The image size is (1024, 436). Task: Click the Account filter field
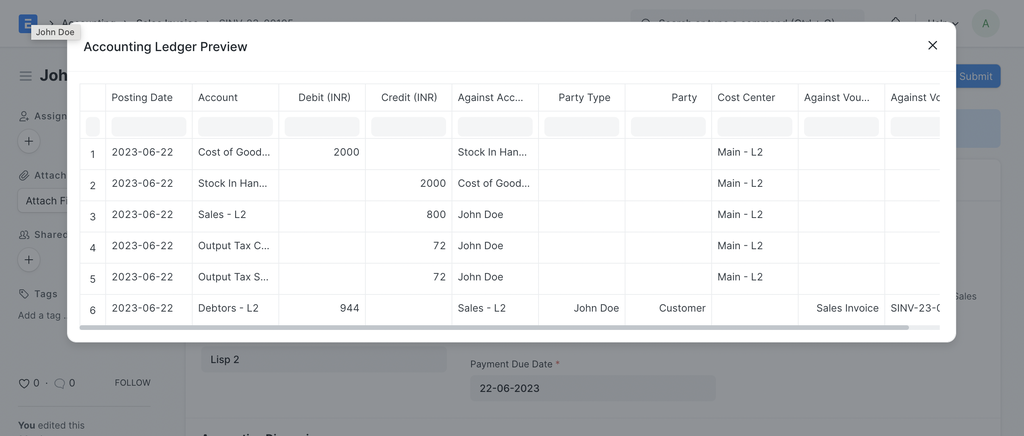click(x=235, y=127)
